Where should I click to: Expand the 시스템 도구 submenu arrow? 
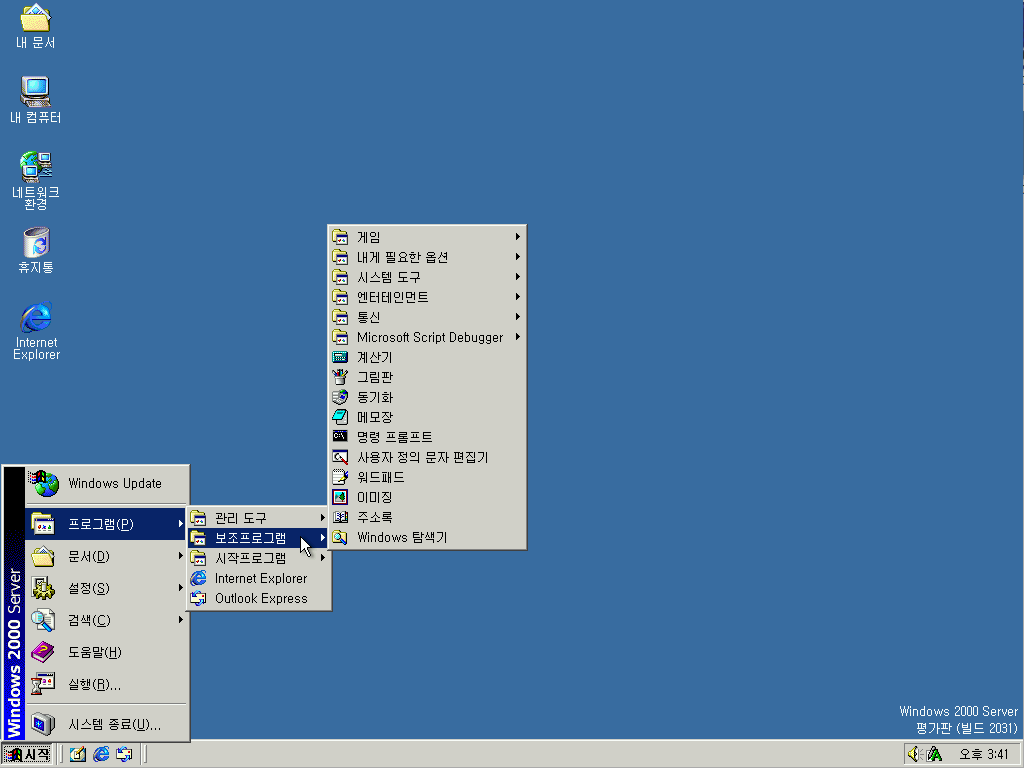(x=517, y=277)
